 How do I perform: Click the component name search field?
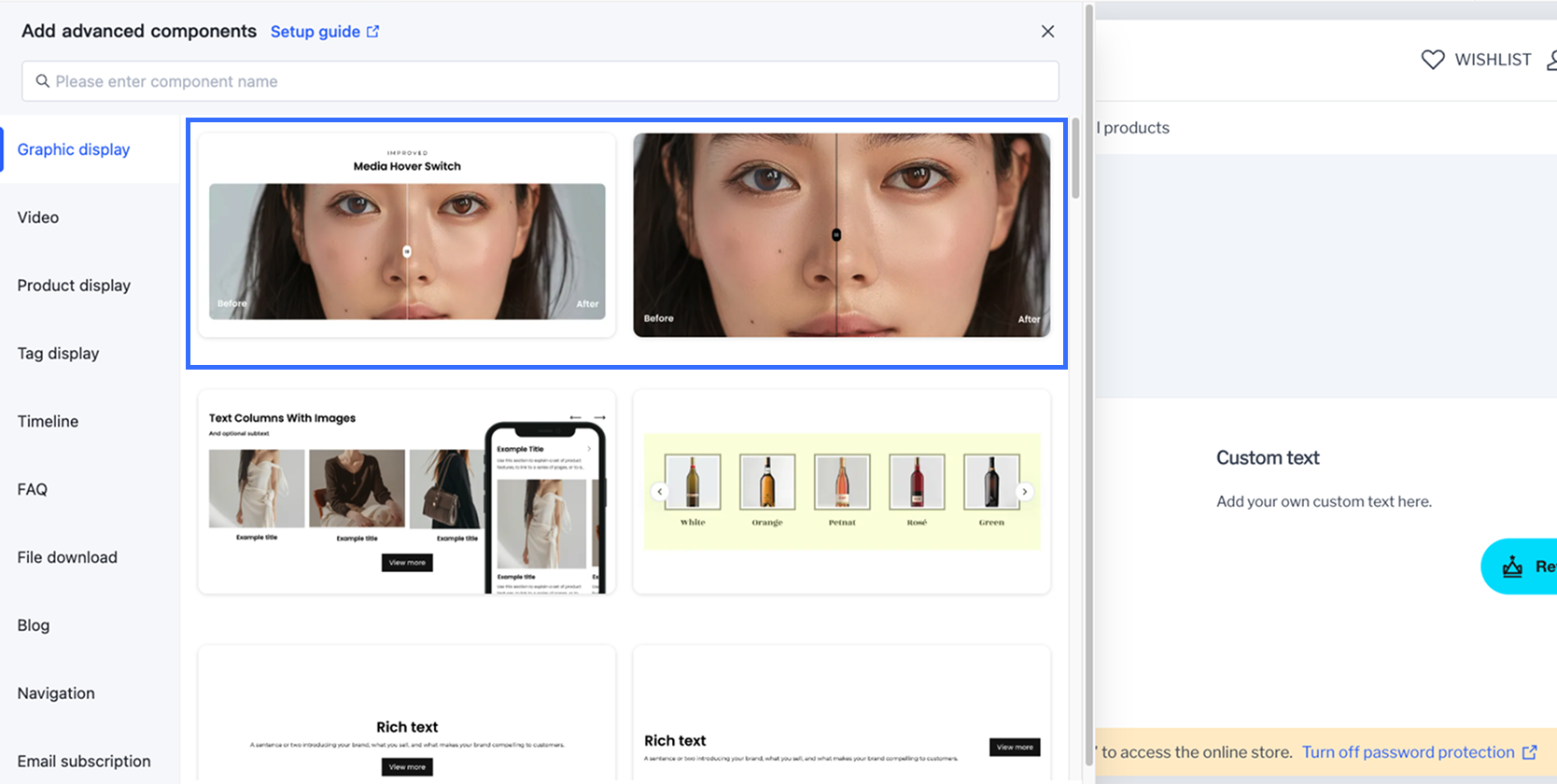click(541, 81)
